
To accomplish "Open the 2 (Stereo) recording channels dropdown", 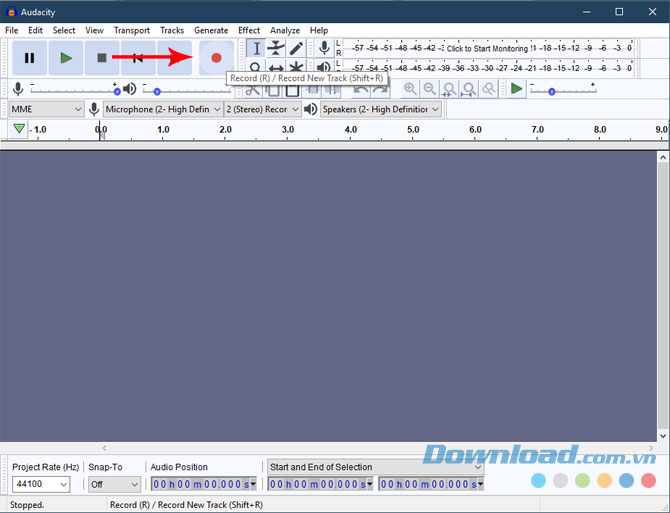I will (262, 109).
